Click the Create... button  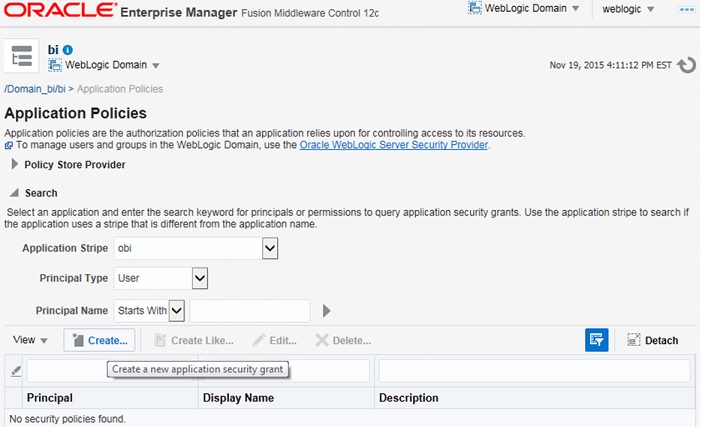click(x=99, y=341)
